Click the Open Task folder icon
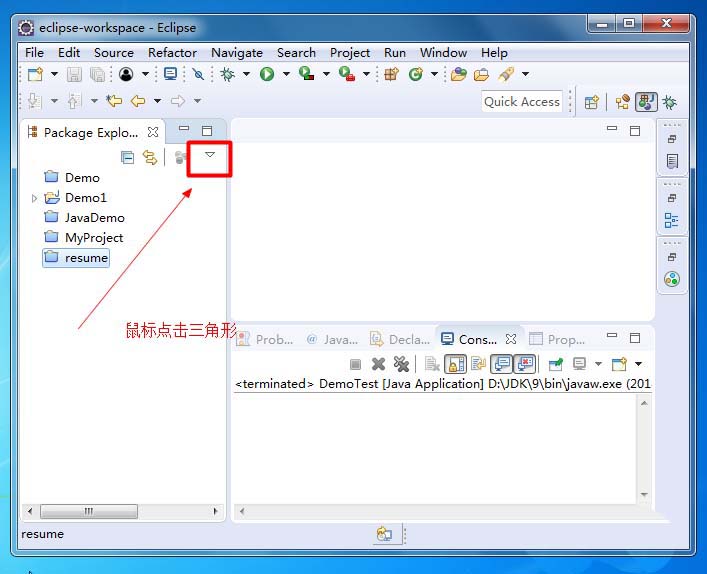 (x=482, y=74)
